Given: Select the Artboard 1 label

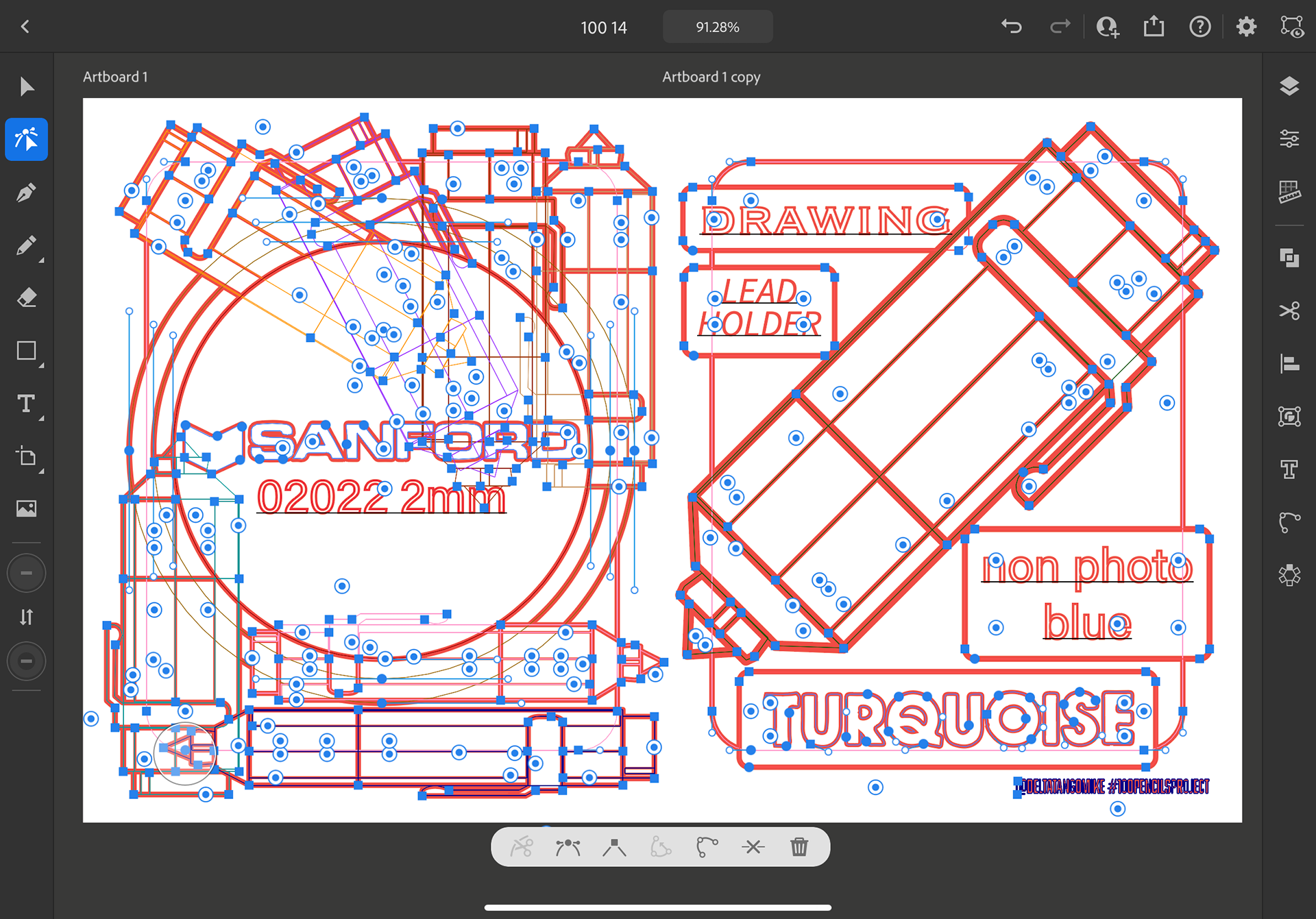Looking at the screenshot, I should pyautogui.click(x=115, y=77).
